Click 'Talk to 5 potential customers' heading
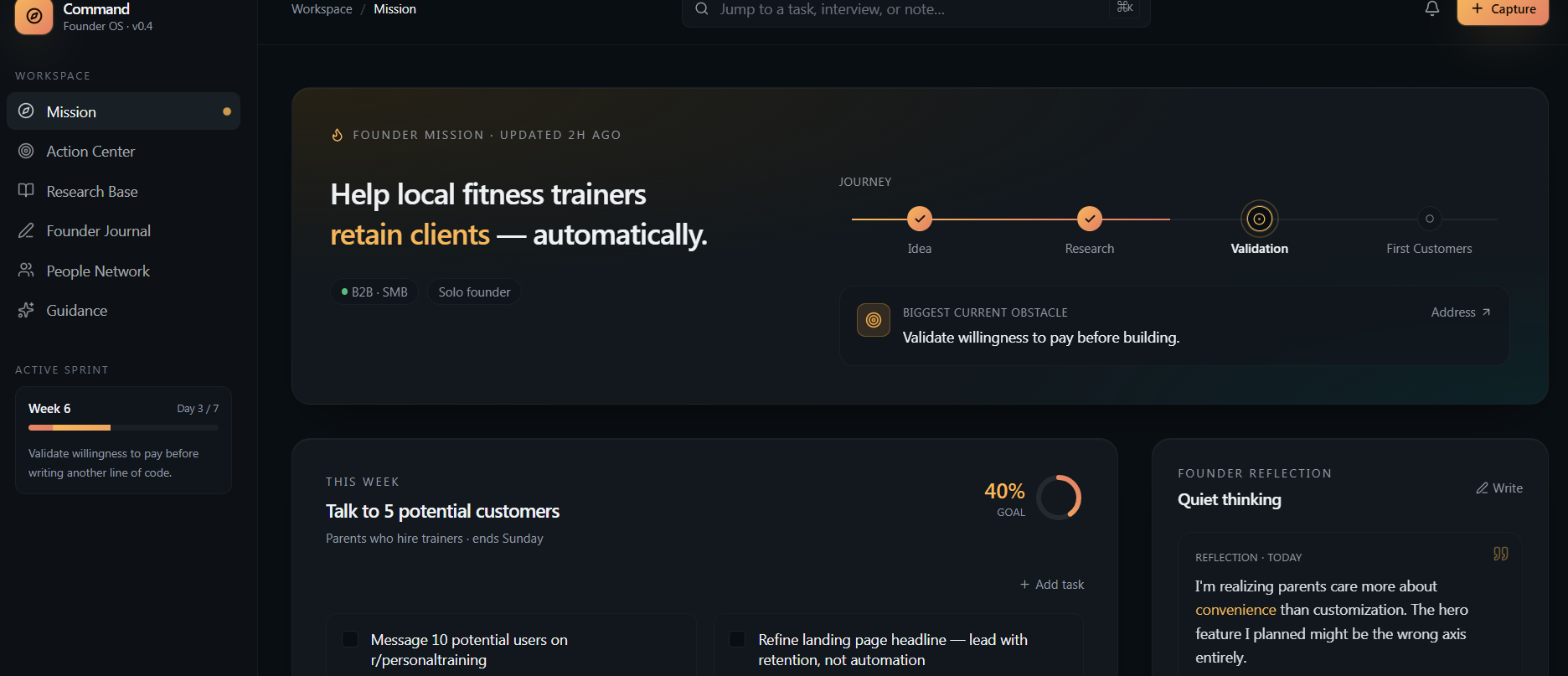1568x676 pixels. pos(442,511)
